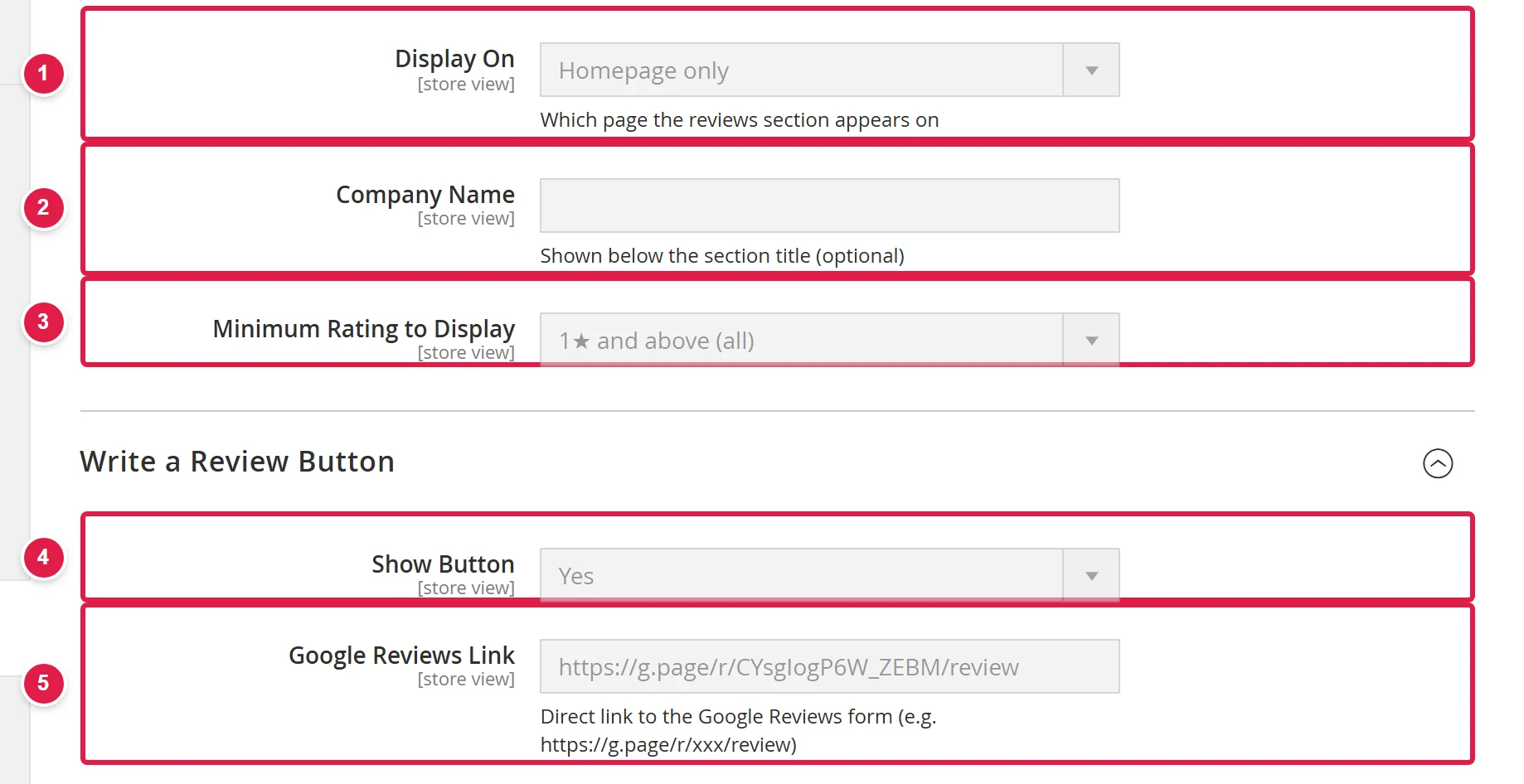1524x784 pixels.
Task: Collapse the Write a Review Button section
Action: 1438,463
